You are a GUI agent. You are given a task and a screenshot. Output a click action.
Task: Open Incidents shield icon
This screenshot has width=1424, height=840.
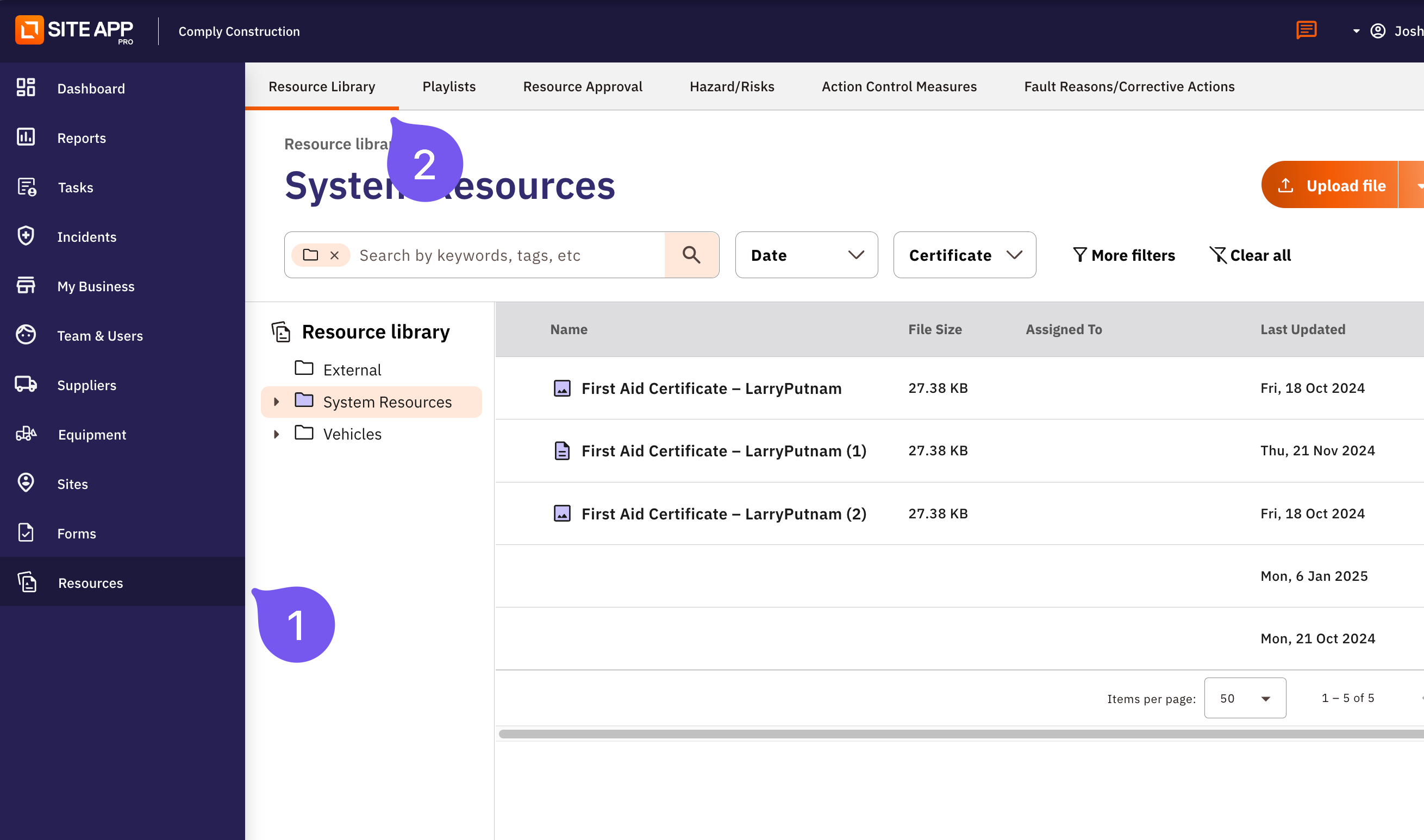26,236
